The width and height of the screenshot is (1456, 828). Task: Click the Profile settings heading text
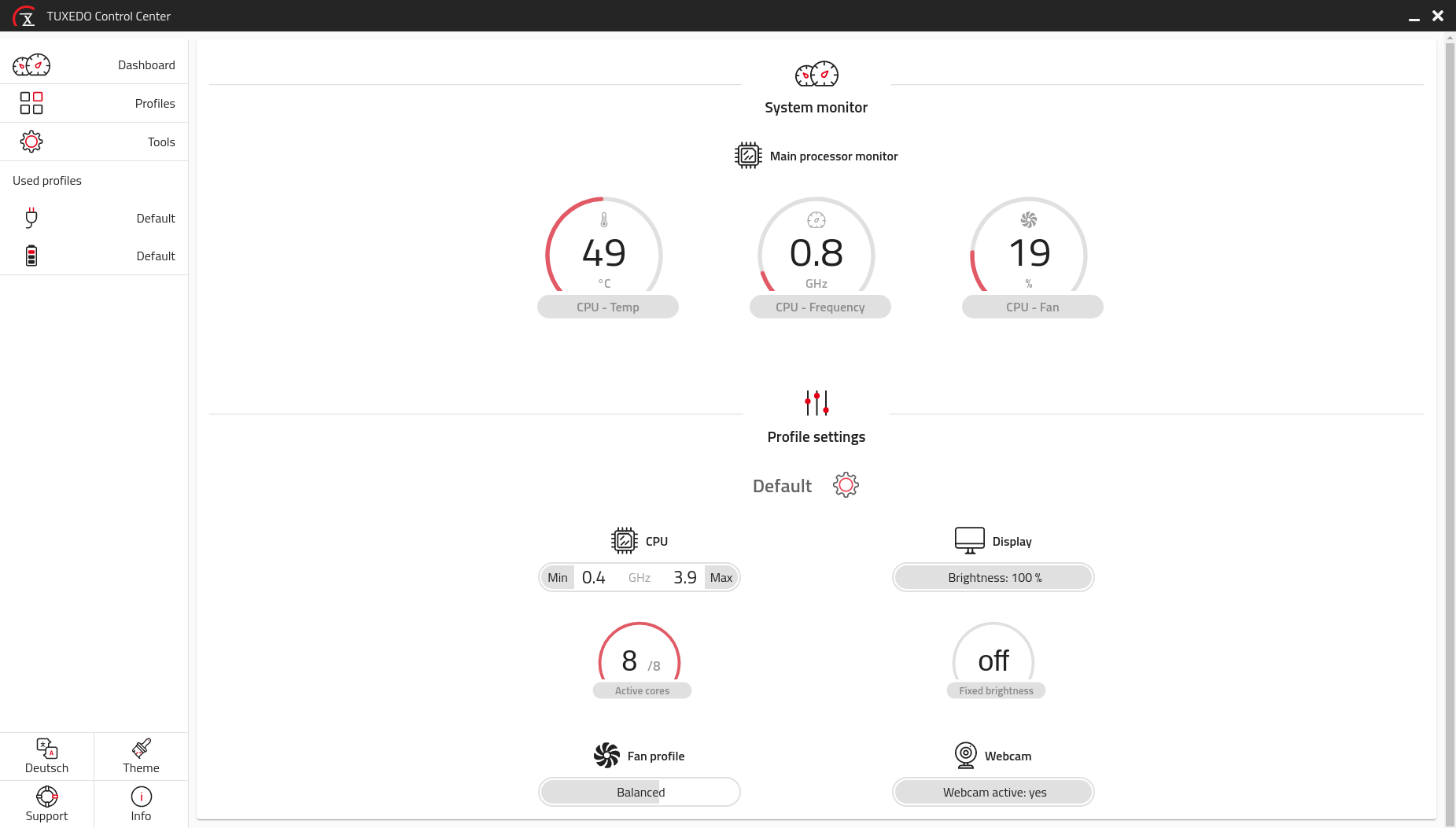click(816, 436)
